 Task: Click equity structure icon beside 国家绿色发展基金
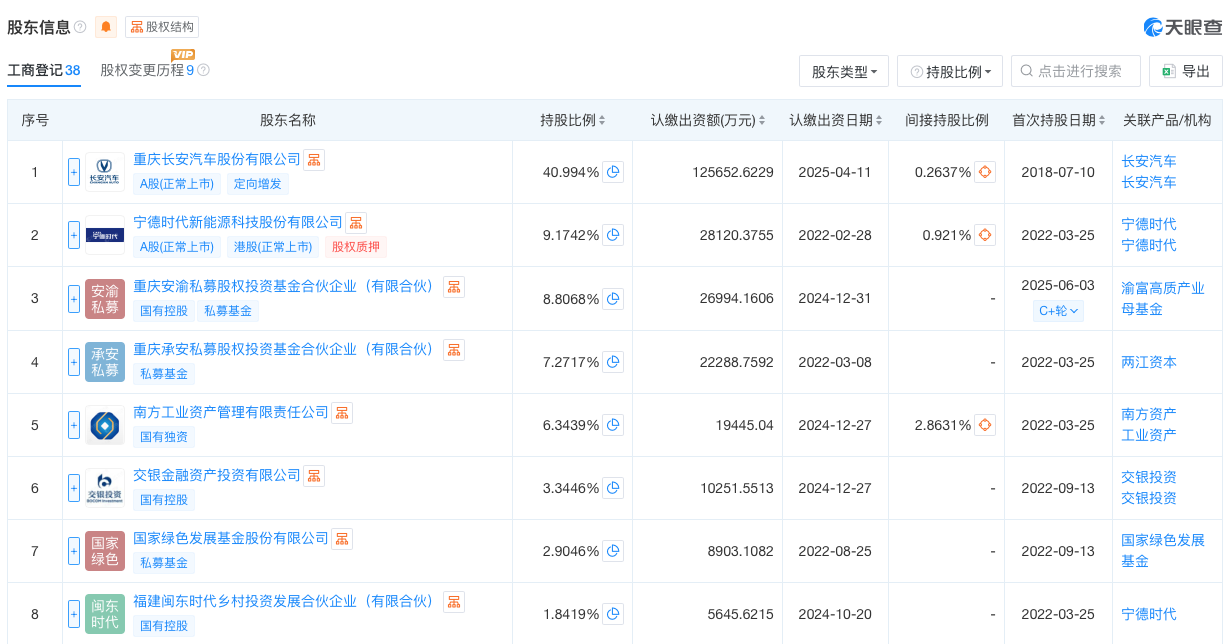pos(343,538)
